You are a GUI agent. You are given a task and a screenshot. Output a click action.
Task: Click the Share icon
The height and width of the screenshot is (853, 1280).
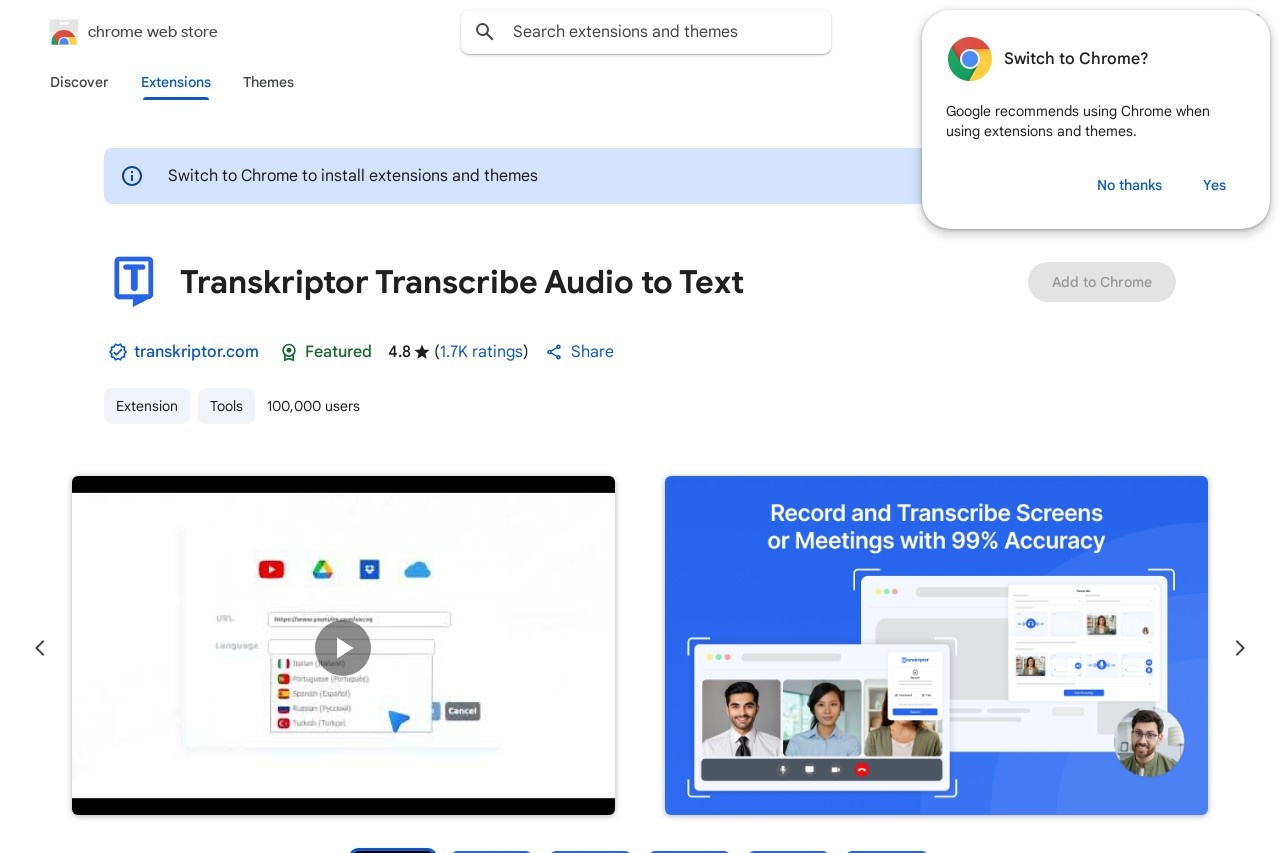tap(554, 352)
